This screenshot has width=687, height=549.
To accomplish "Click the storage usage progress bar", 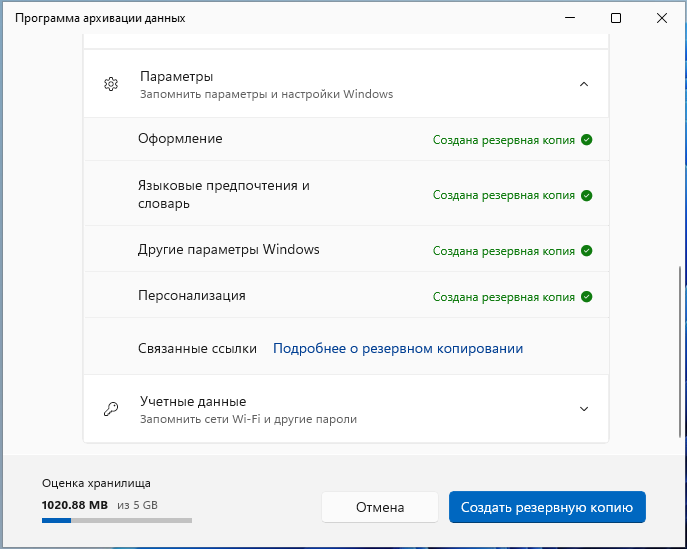I will click(117, 521).
